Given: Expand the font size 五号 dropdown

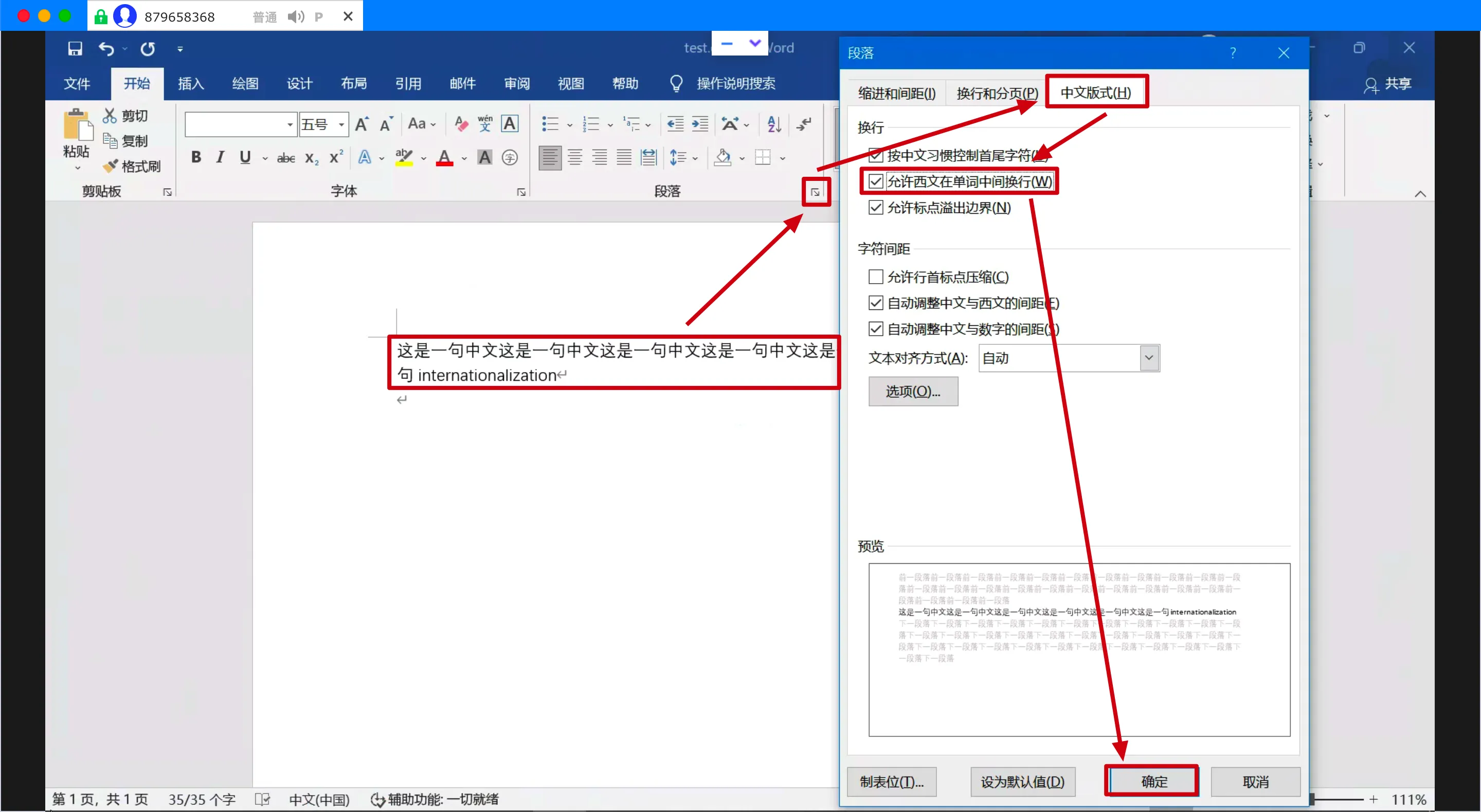Looking at the screenshot, I should point(341,124).
